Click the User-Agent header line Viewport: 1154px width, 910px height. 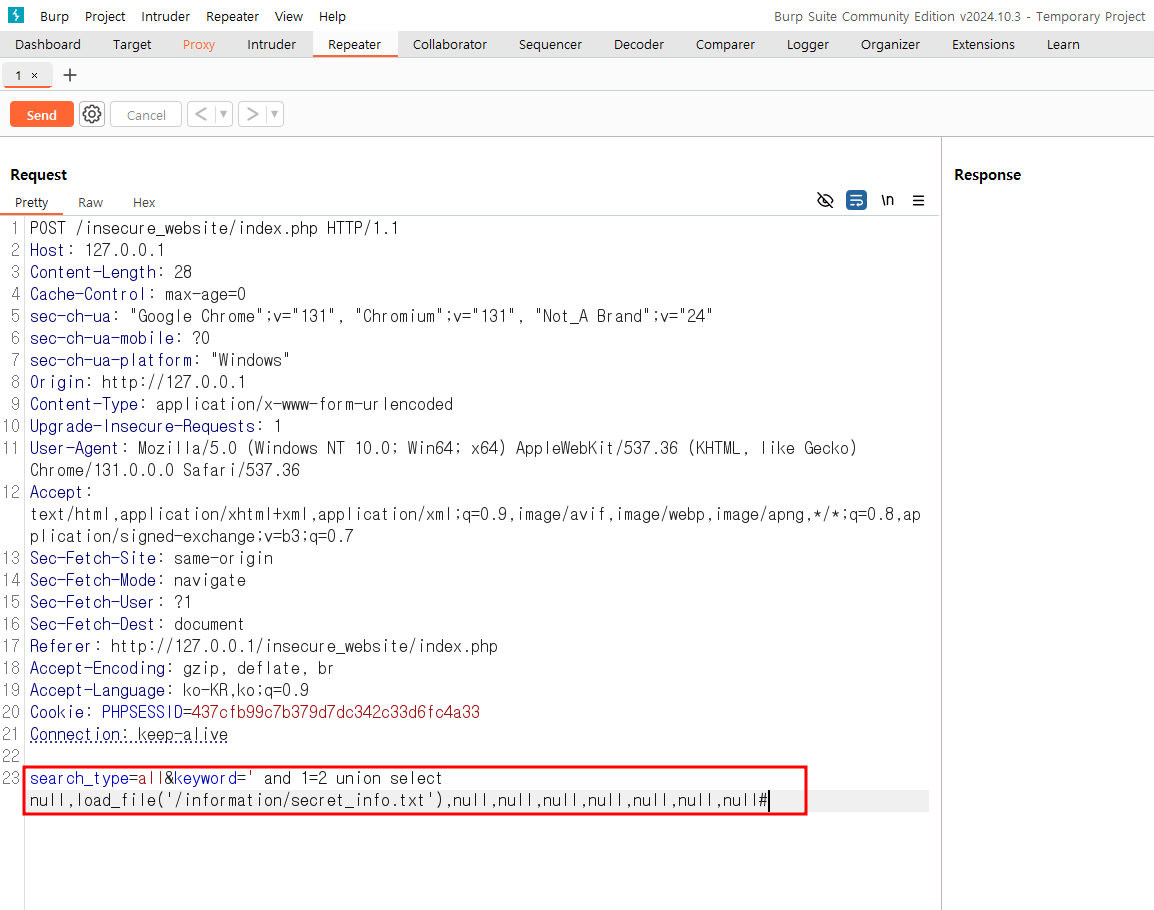click(x=443, y=459)
